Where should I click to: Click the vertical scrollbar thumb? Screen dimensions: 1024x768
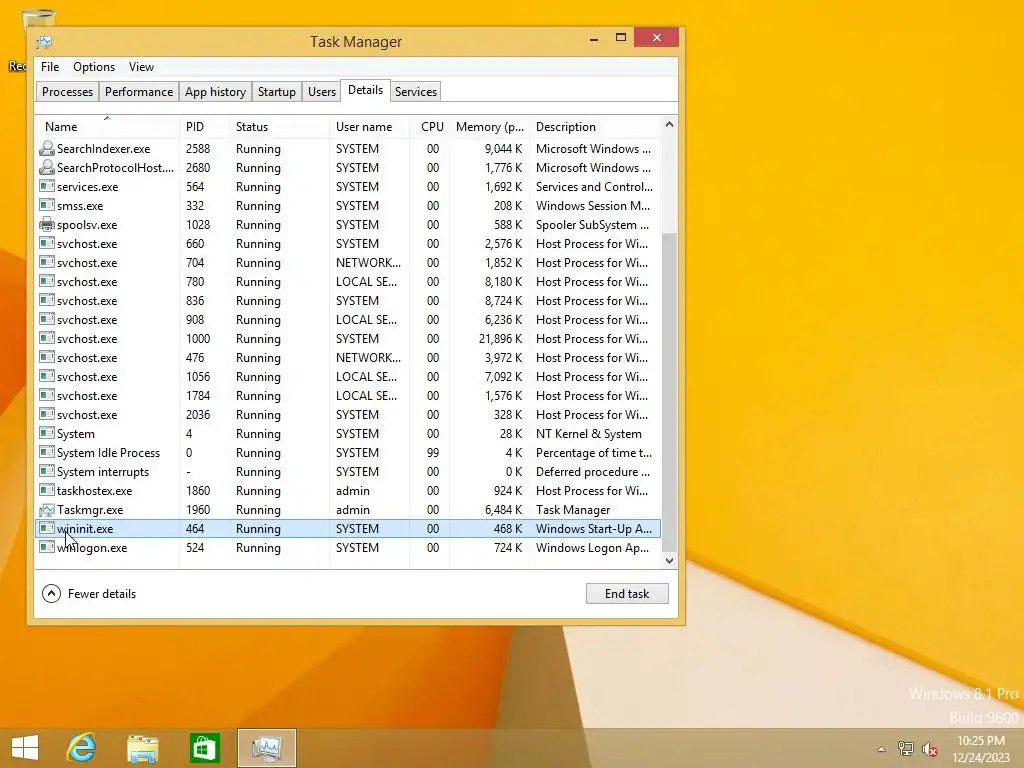[669, 391]
